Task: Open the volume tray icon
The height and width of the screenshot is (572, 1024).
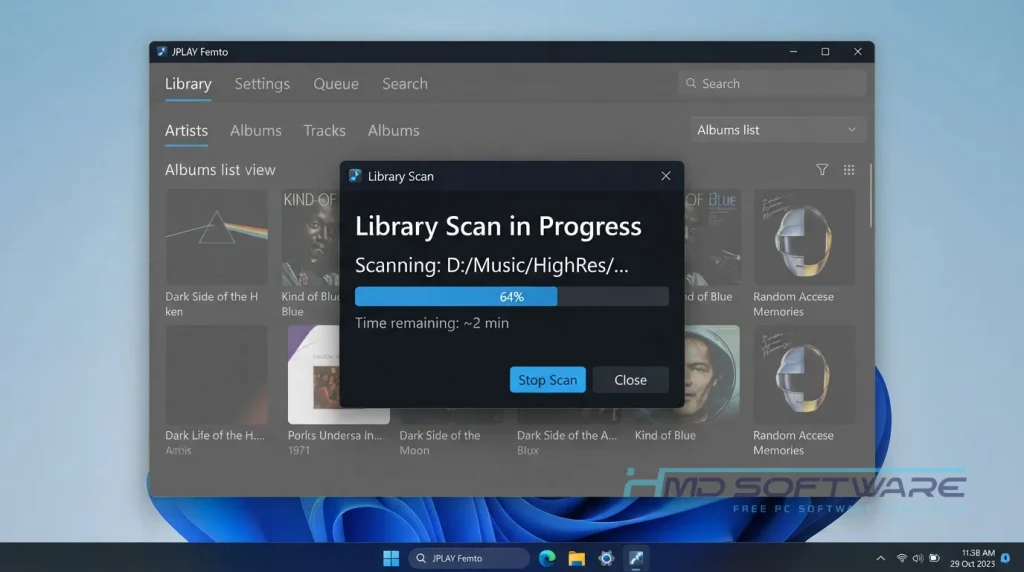Action: pos(918,558)
